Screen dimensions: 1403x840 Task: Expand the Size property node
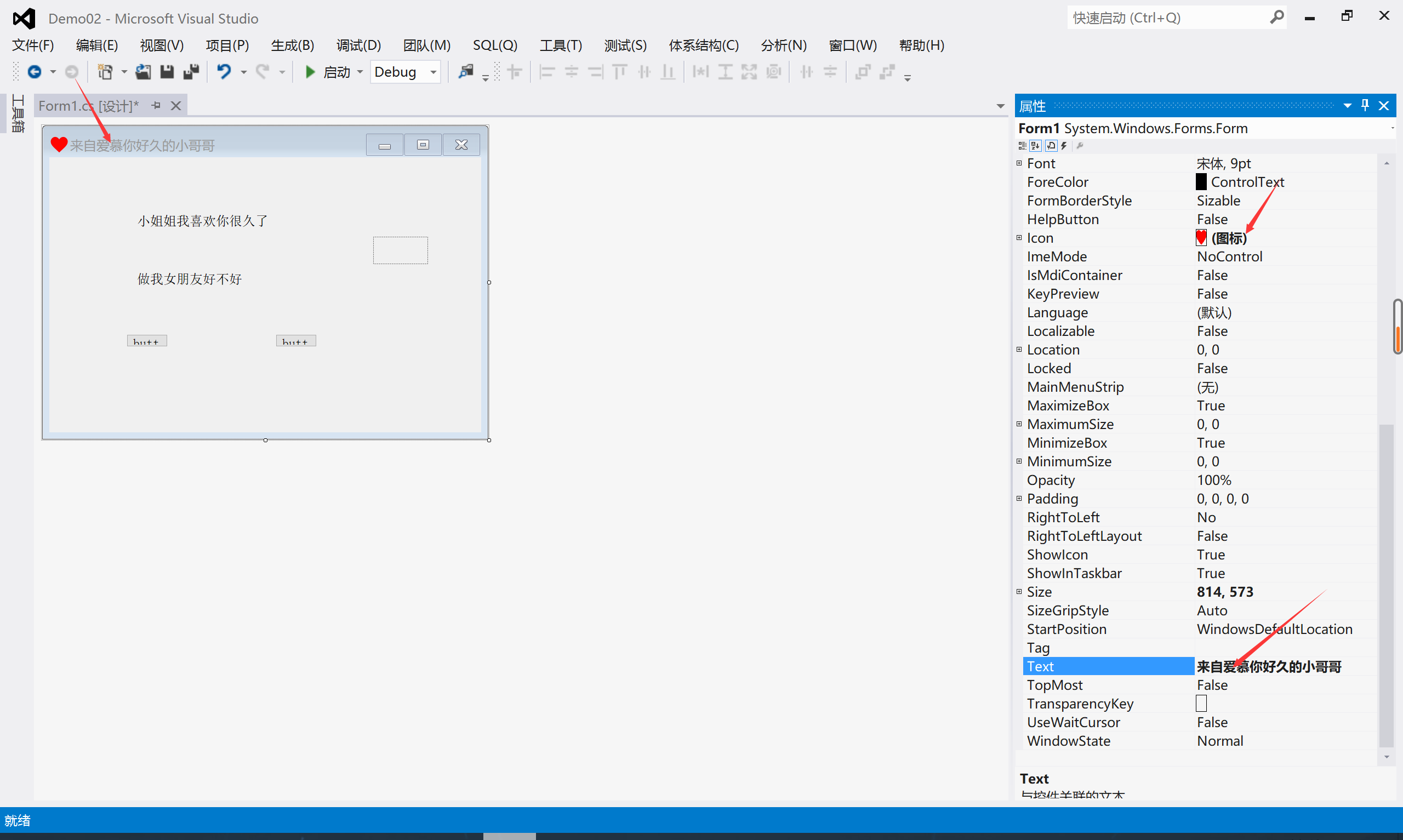point(1019,592)
